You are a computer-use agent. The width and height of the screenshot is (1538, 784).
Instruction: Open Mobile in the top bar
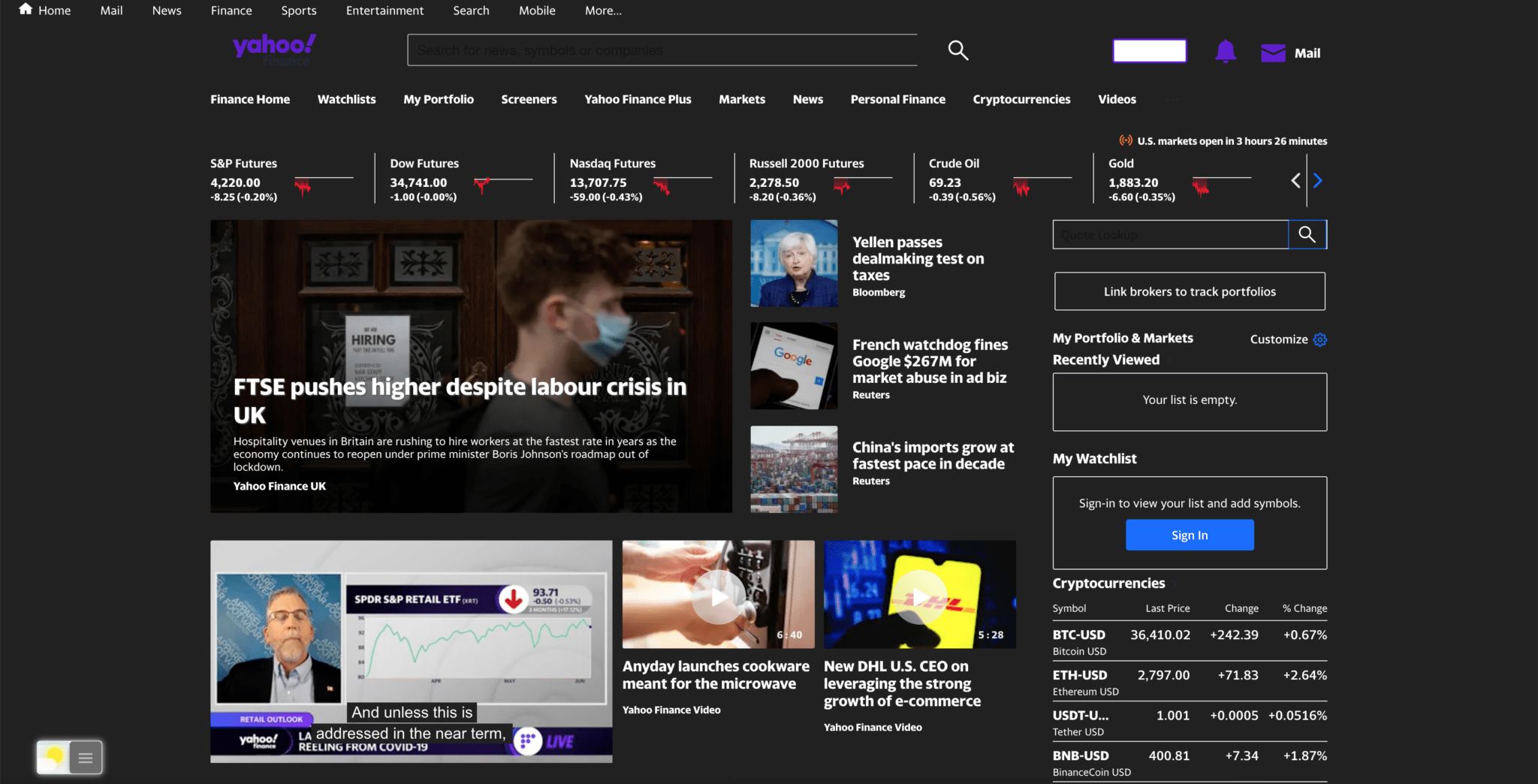537,11
